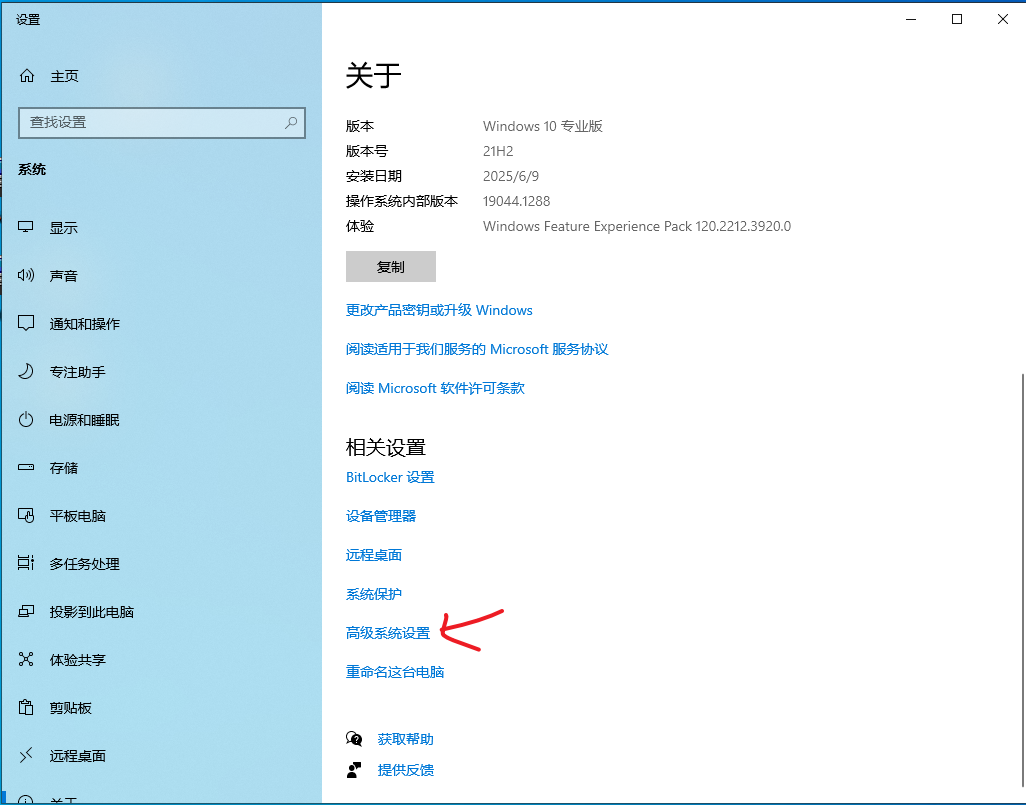Click the 获取帮助 chat bubble icon

pos(354,739)
